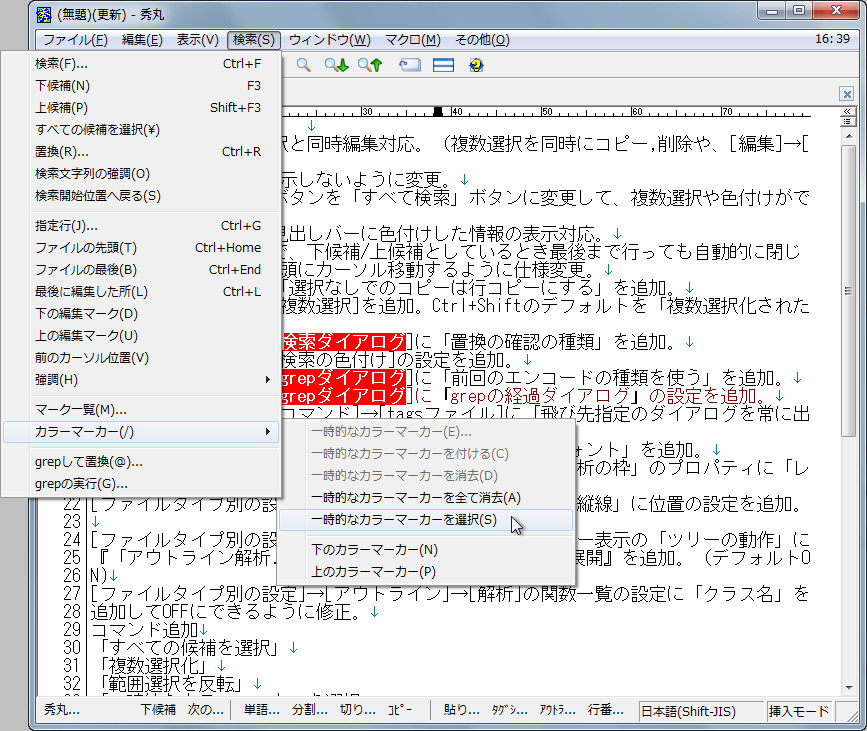Viewport: 867px width, 731px height.
Task: Click 分割... in the function key bar
Action: click(x=310, y=710)
